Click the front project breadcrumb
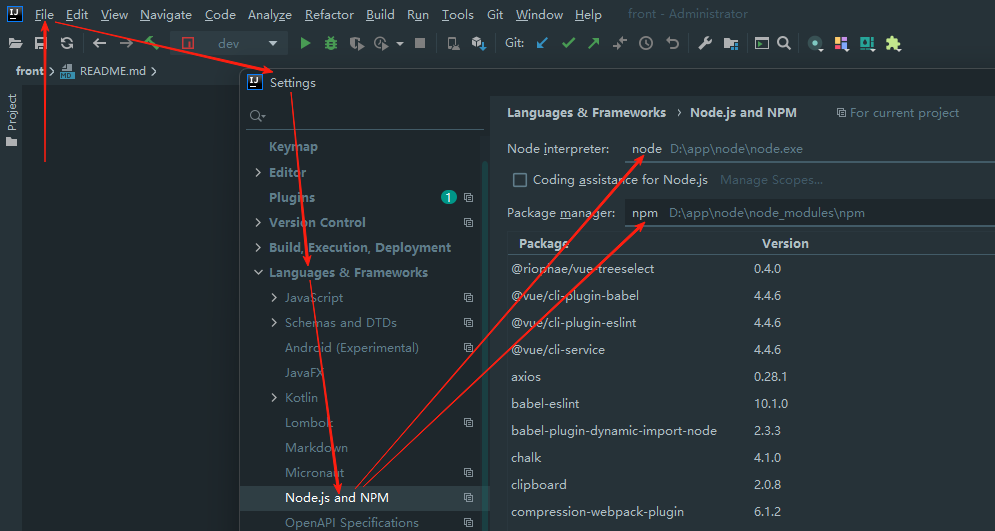The width and height of the screenshot is (995, 531). [29, 71]
